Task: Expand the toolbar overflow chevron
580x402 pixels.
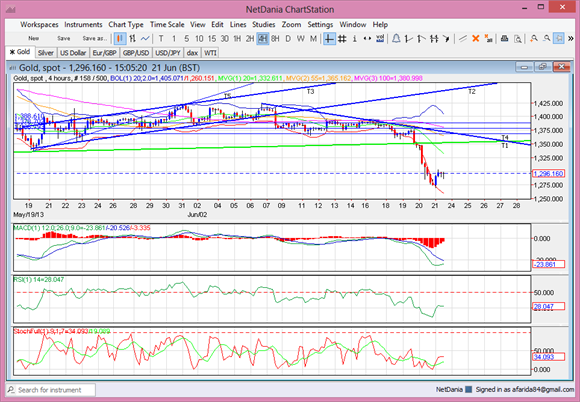Action: point(571,38)
